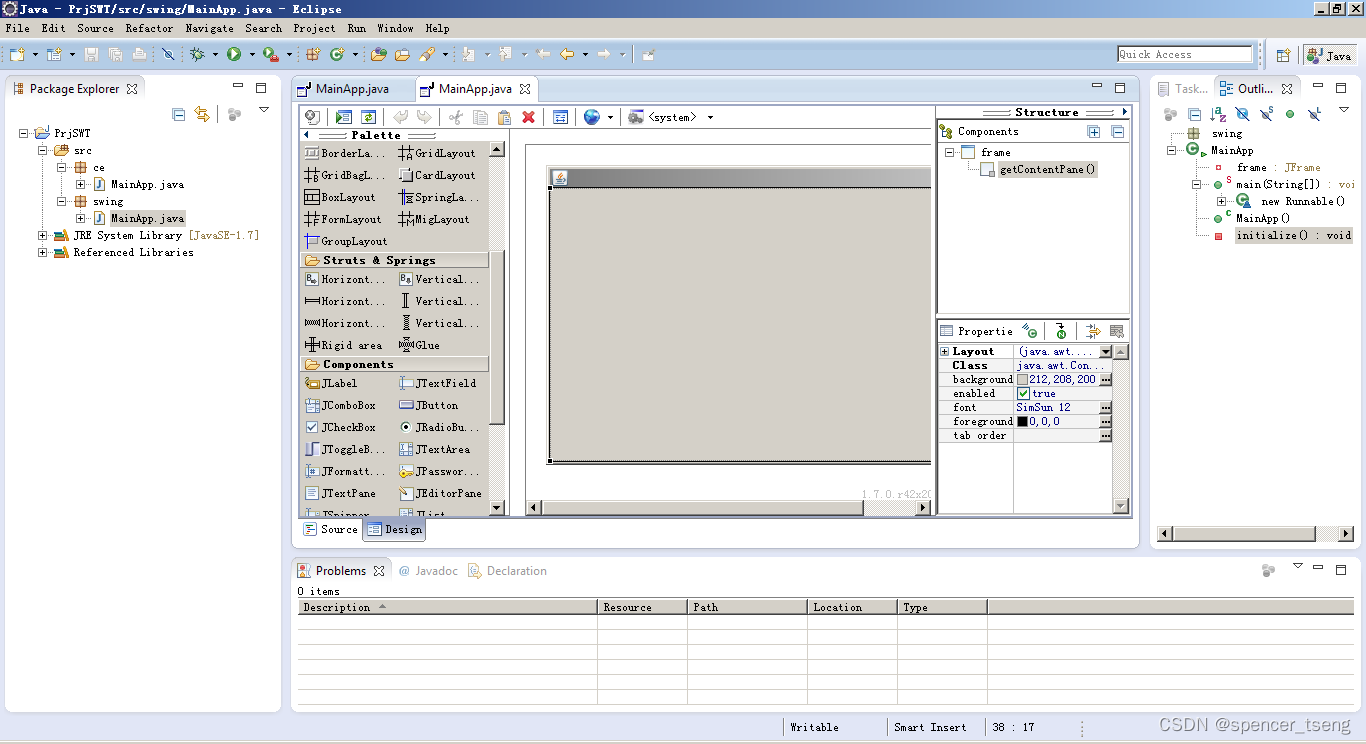The width and height of the screenshot is (1366, 744).
Task: Edit tab order via its ellipsis button
Action: coord(1104,435)
